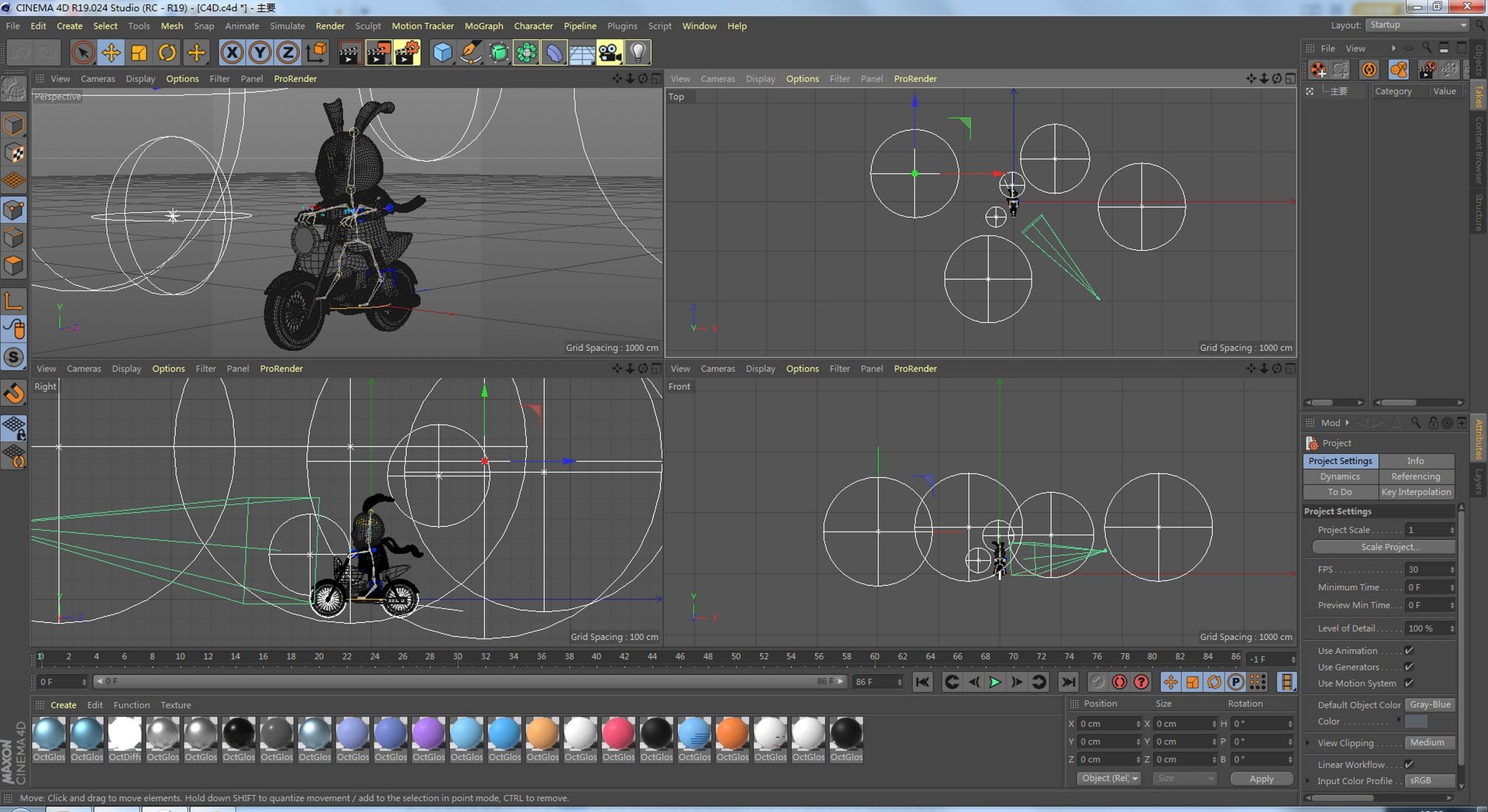This screenshot has width=1488, height=812.
Task: Click Render View clapperboard icon
Action: point(350,53)
